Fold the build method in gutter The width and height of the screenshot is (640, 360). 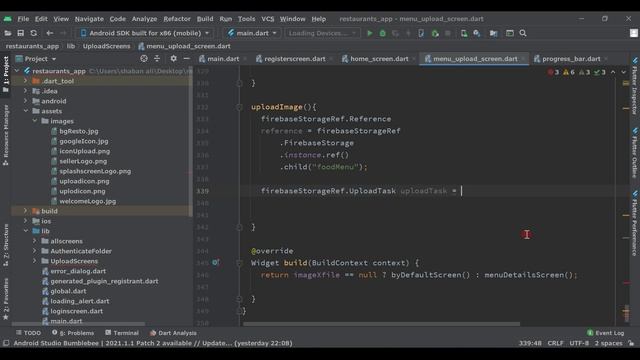(240, 263)
